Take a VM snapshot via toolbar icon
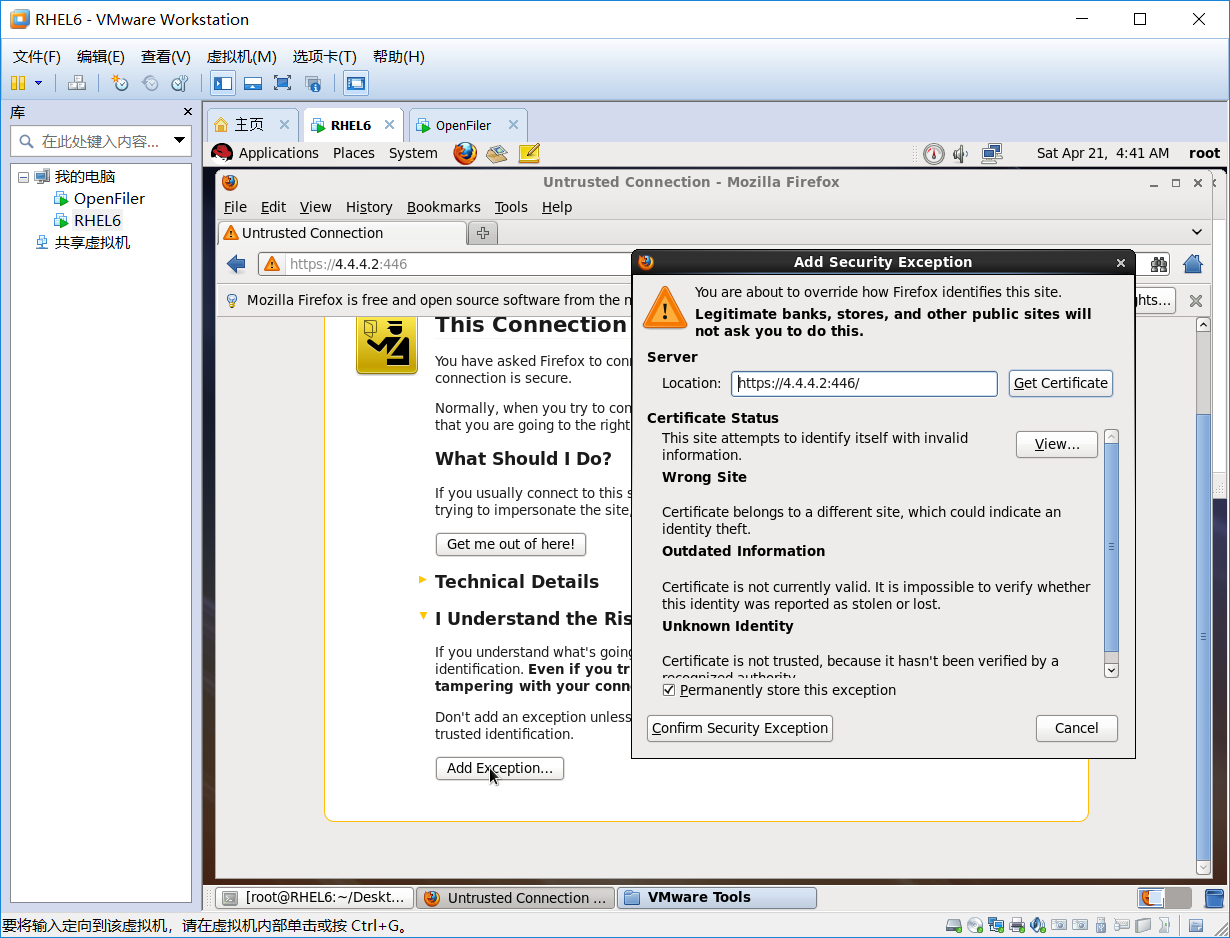This screenshot has height=938, width=1230. click(120, 83)
